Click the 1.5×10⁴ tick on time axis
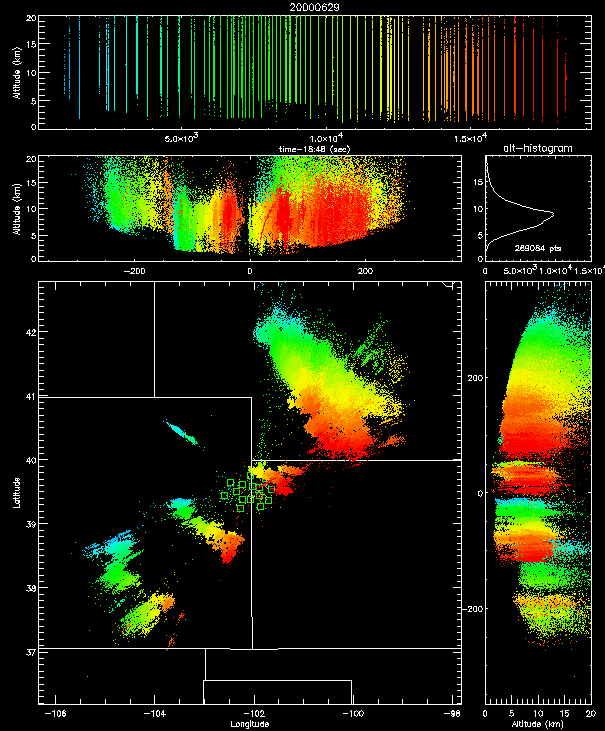 470,138
